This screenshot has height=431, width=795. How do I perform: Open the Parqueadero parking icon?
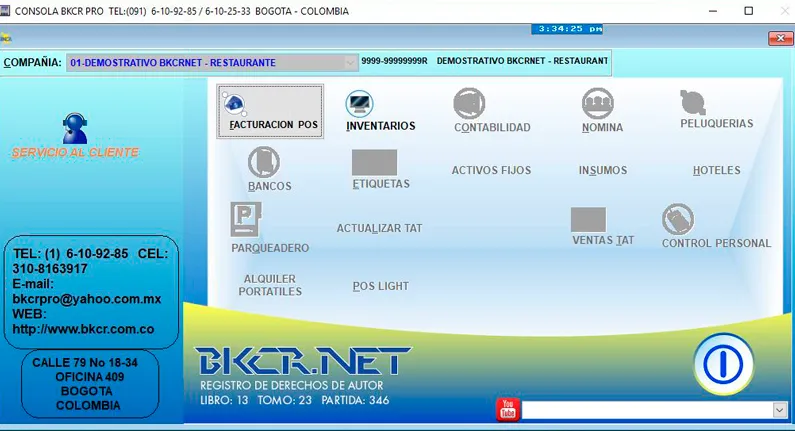tap(246, 219)
